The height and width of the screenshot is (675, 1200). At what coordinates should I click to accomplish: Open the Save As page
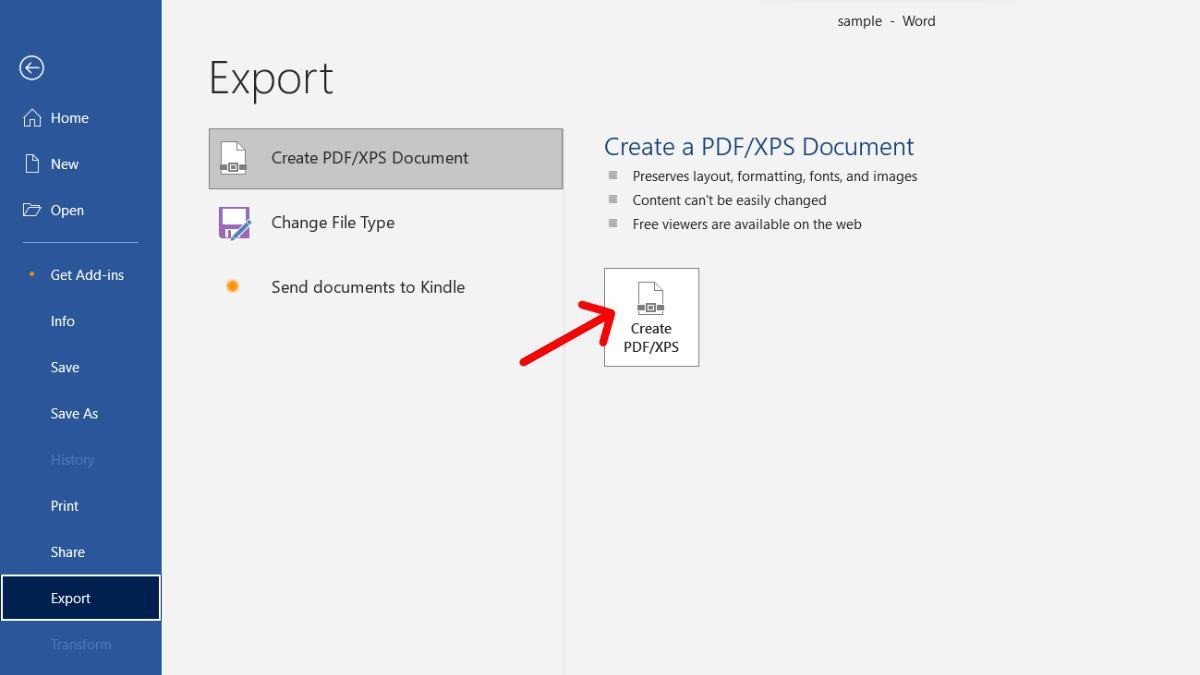(74, 413)
